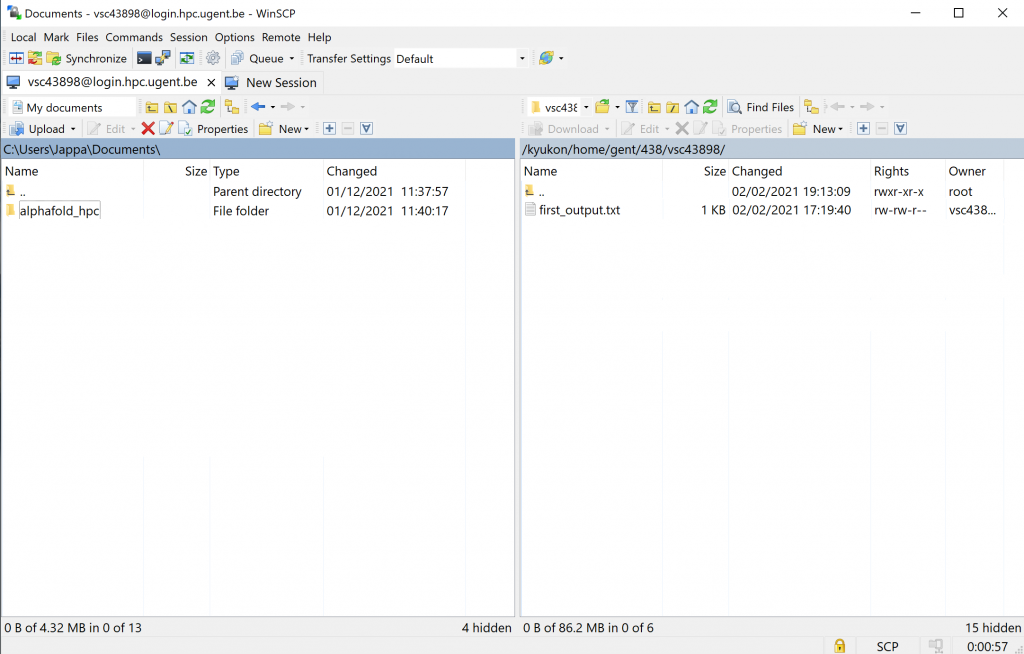Open the My documents drive dropdown
Screen dimensions: 1024x654
pyautogui.click(x=72, y=107)
